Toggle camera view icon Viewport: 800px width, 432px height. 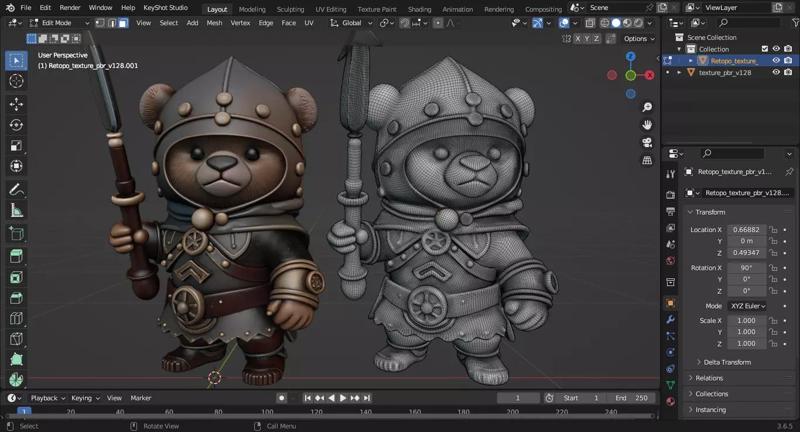pos(647,143)
